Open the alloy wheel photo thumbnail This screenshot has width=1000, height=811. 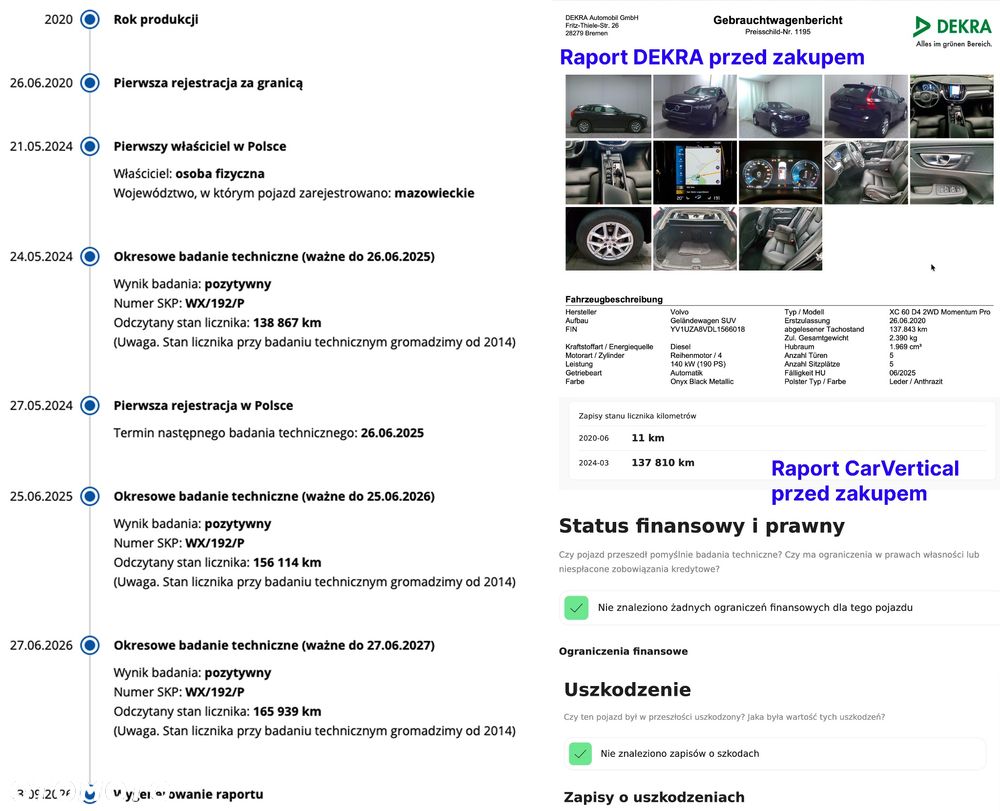(608, 238)
